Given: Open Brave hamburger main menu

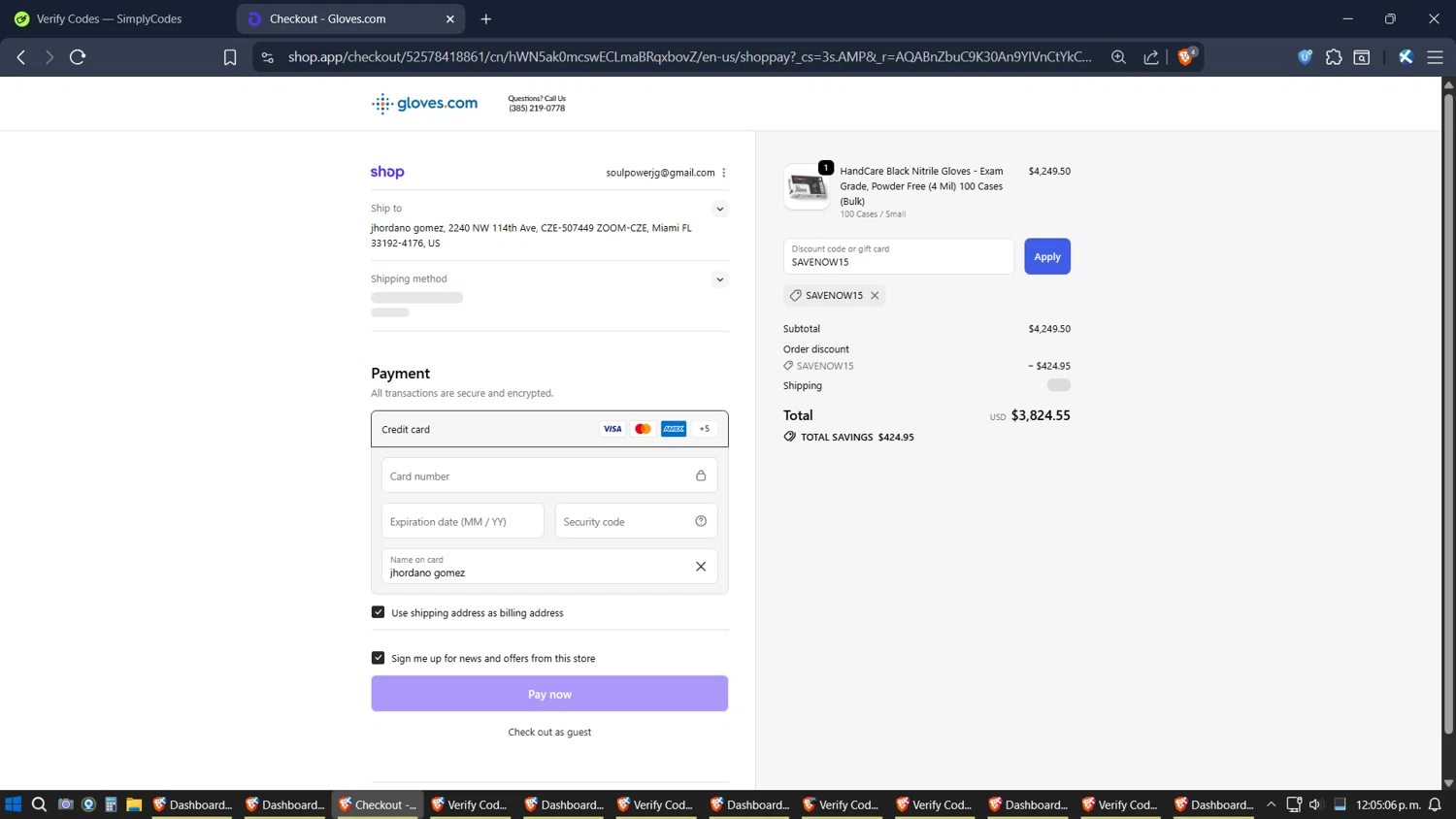Looking at the screenshot, I should pyautogui.click(x=1435, y=57).
